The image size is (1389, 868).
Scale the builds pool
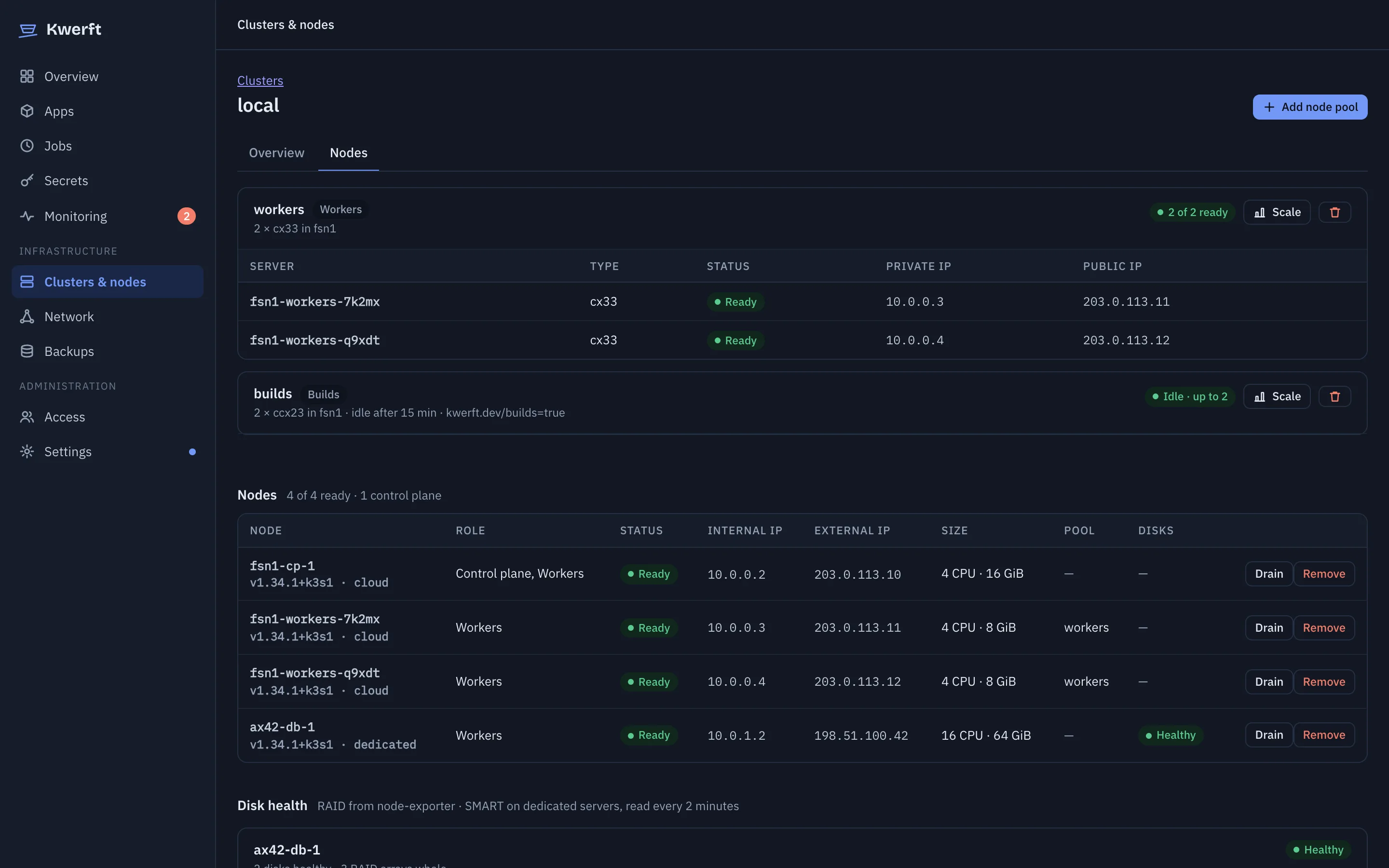click(1277, 397)
